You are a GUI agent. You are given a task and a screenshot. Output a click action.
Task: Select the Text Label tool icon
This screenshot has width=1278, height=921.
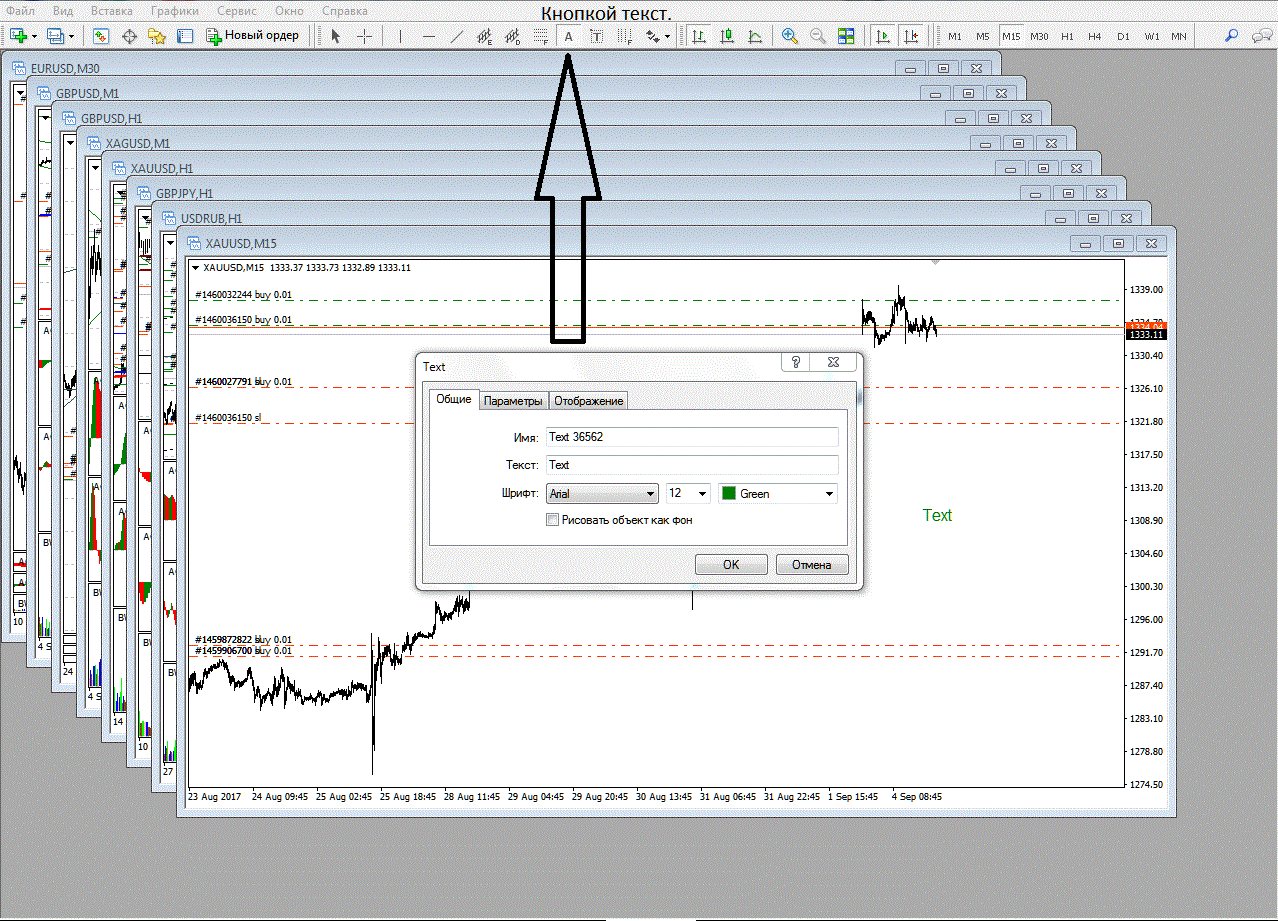click(x=597, y=36)
